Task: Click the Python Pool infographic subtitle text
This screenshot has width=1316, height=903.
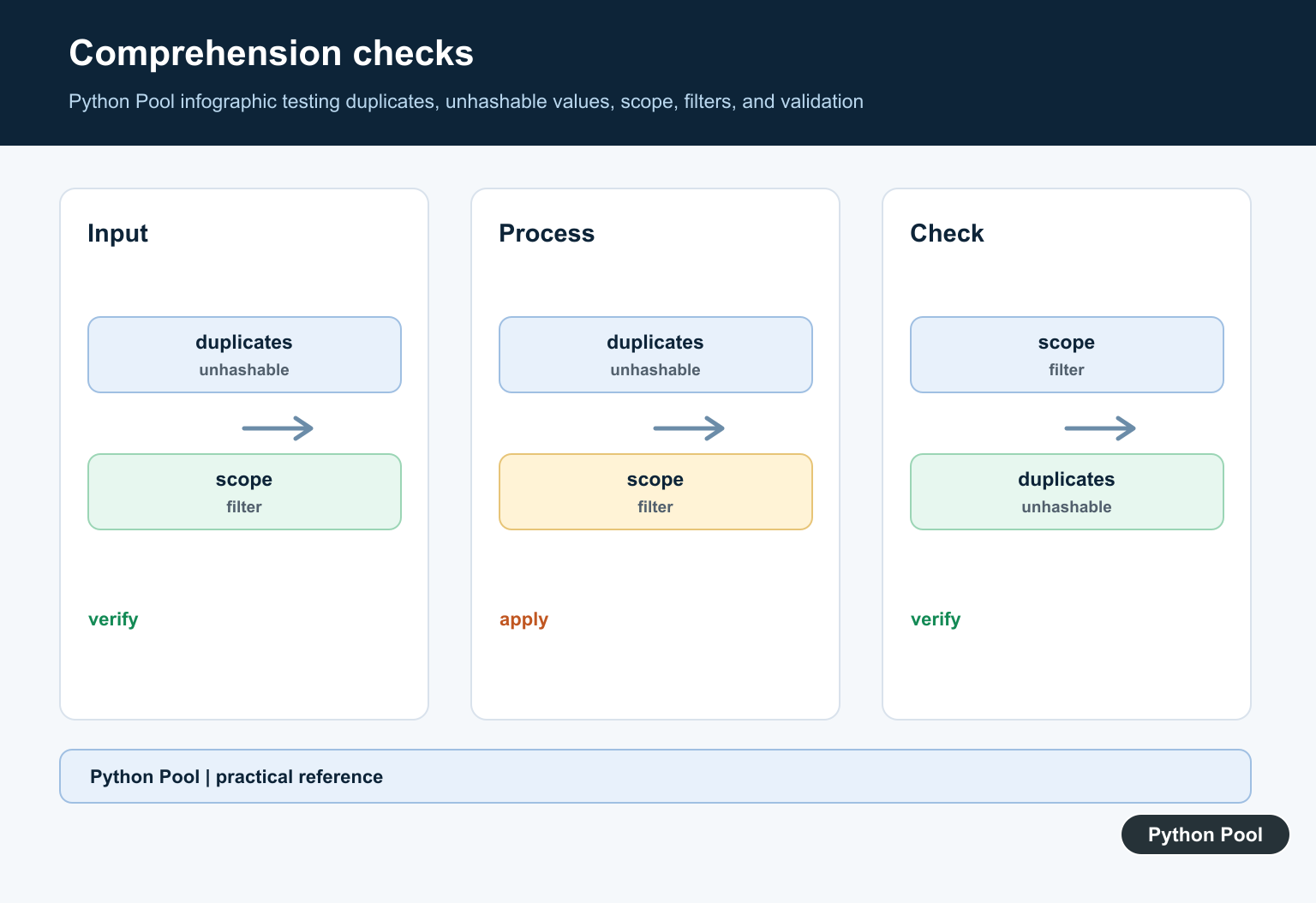Action: click(466, 101)
